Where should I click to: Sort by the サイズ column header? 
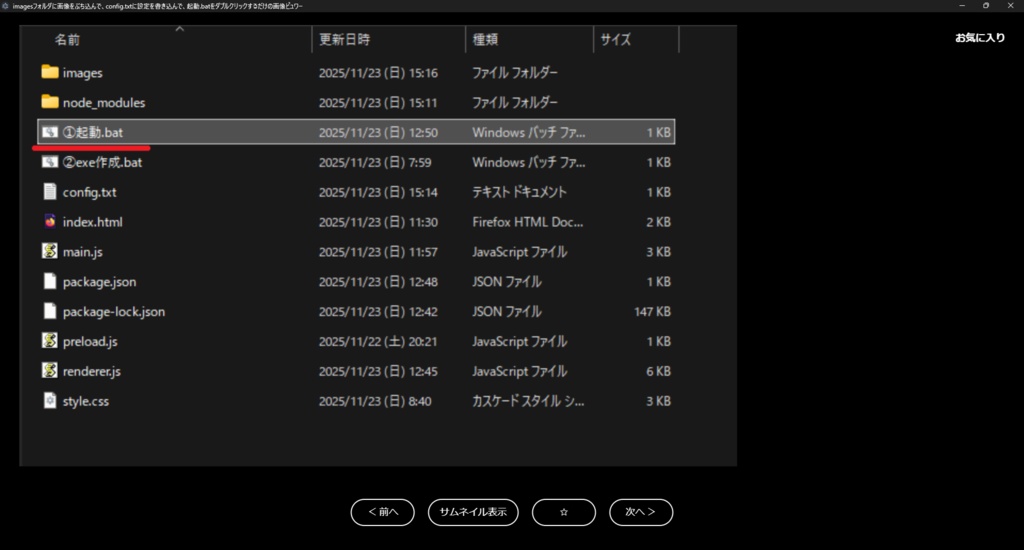click(616, 40)
